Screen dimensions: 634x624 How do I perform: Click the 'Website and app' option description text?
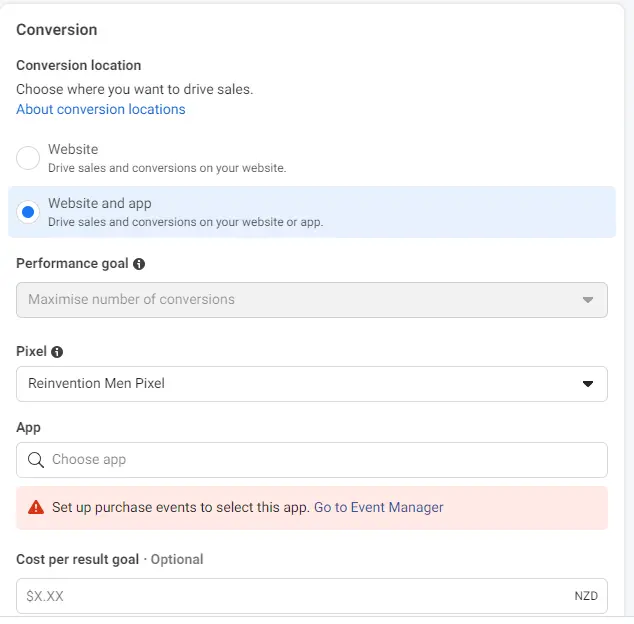click(185, 222)
